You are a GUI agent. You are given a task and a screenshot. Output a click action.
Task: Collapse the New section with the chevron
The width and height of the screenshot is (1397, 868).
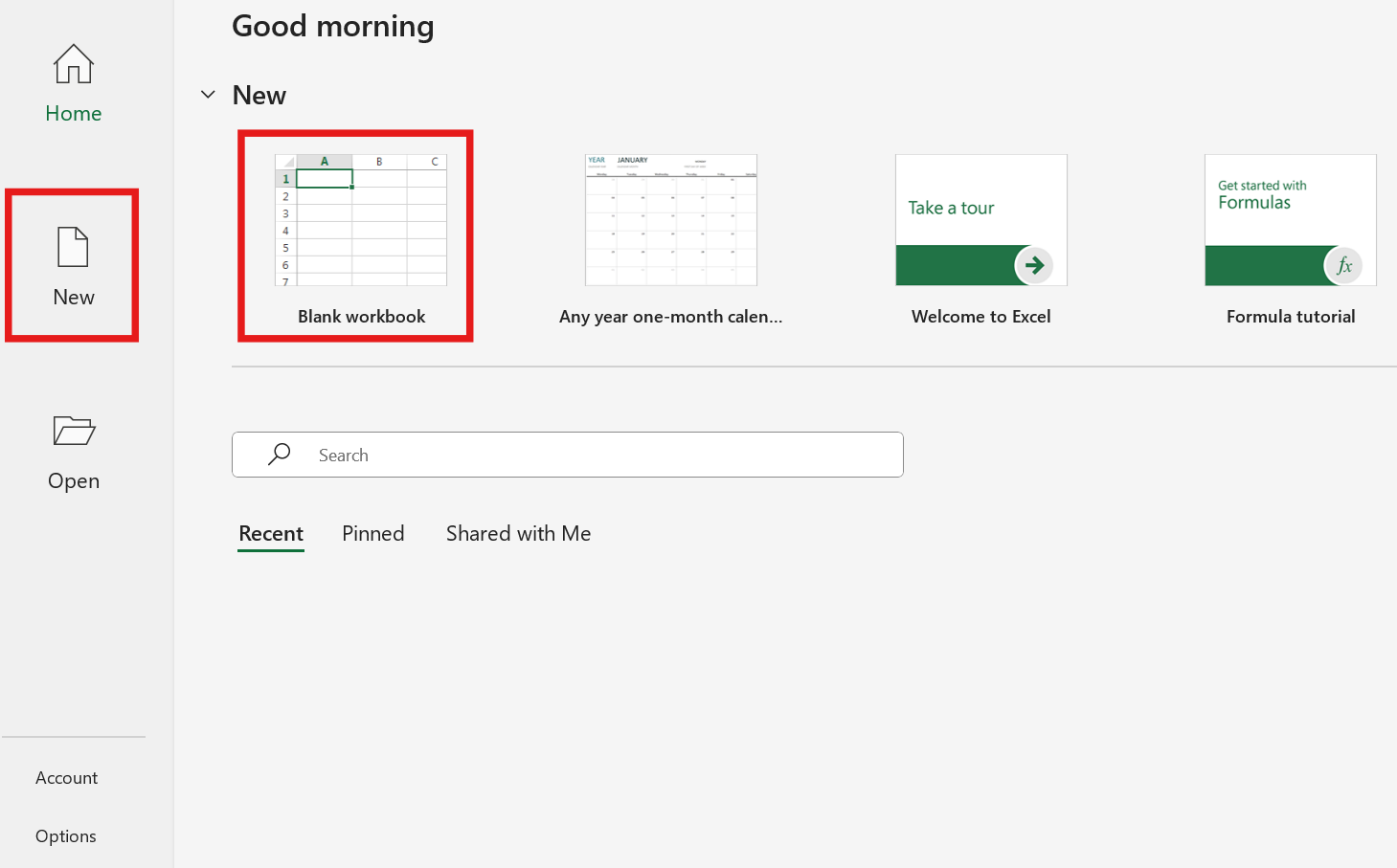tap(208, 95)
